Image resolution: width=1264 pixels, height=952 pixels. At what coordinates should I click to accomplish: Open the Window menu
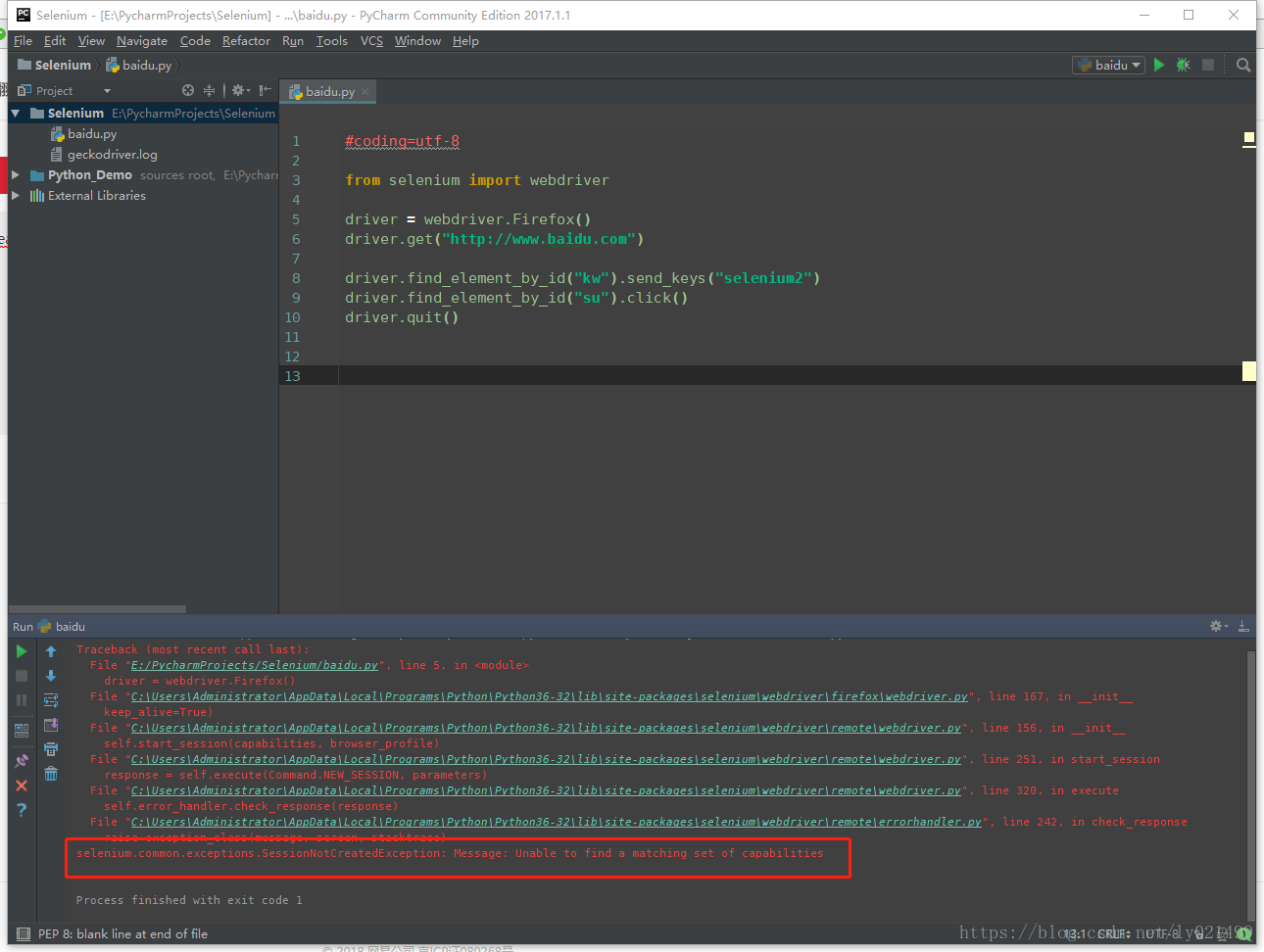coord(417,41)
